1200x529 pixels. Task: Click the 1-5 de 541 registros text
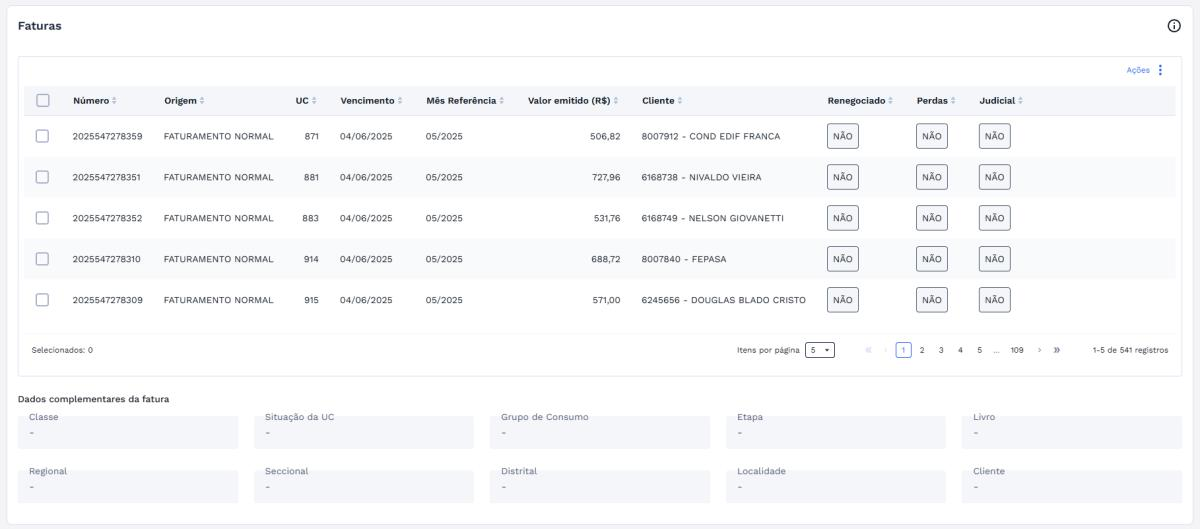(1130, 350)
